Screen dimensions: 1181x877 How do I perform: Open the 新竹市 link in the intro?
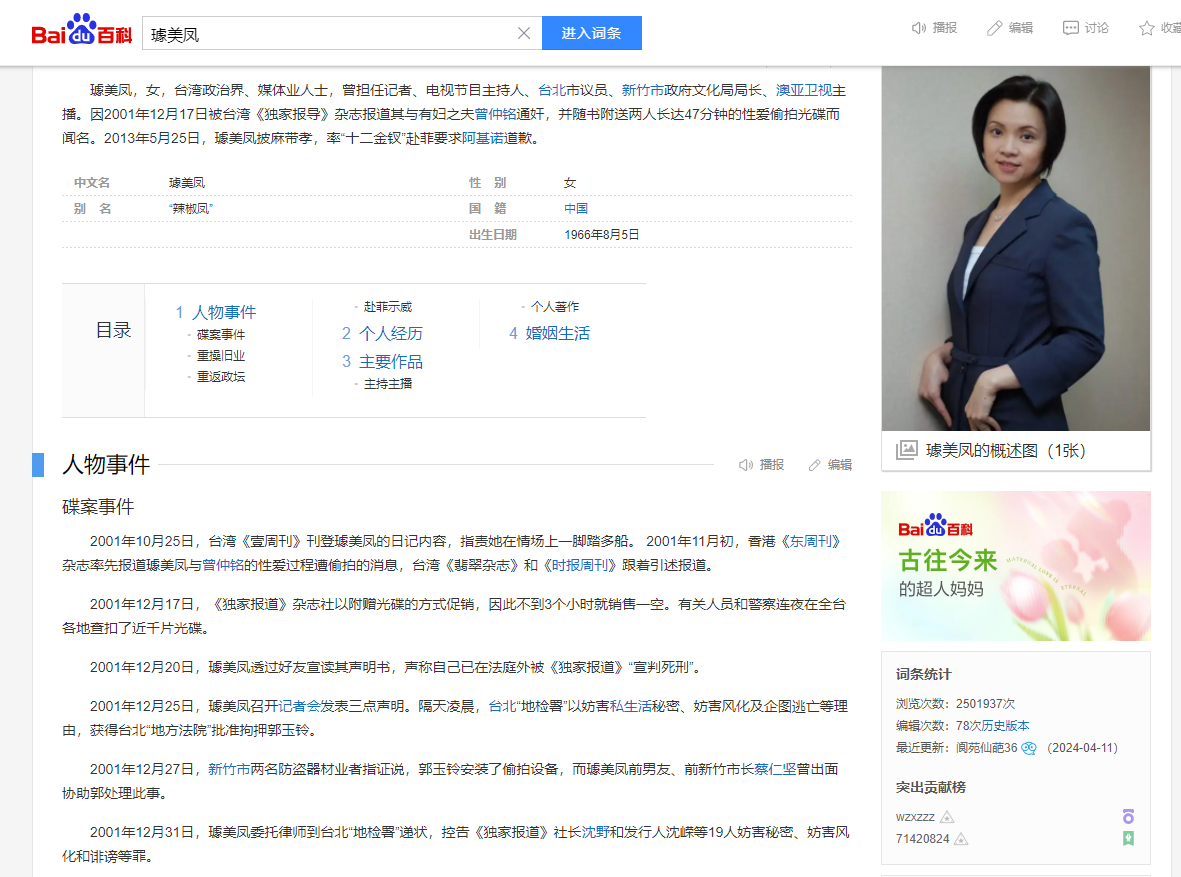642,90
